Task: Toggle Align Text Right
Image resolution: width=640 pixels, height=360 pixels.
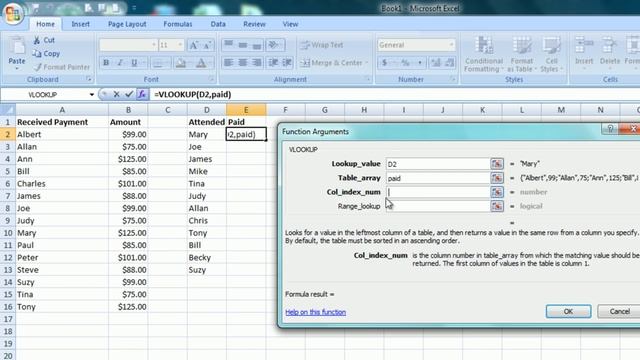Action: click(257, 62)
